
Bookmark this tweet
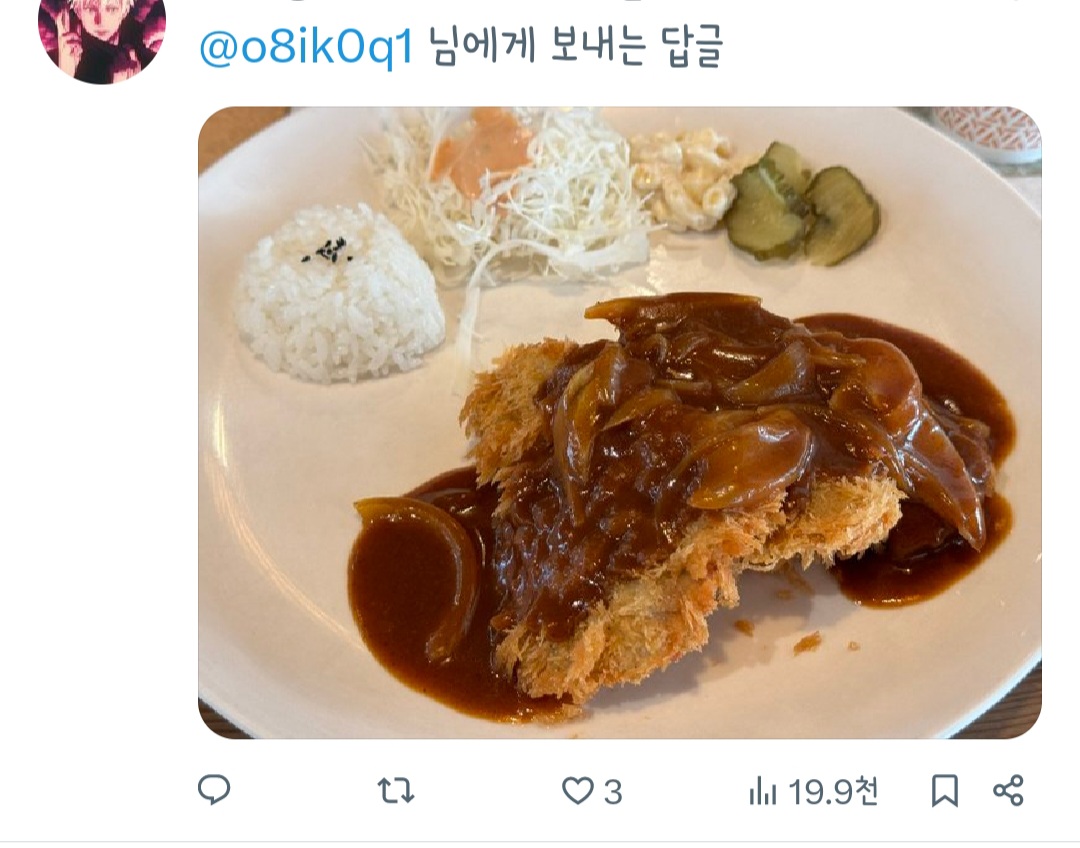pos(944,792)
